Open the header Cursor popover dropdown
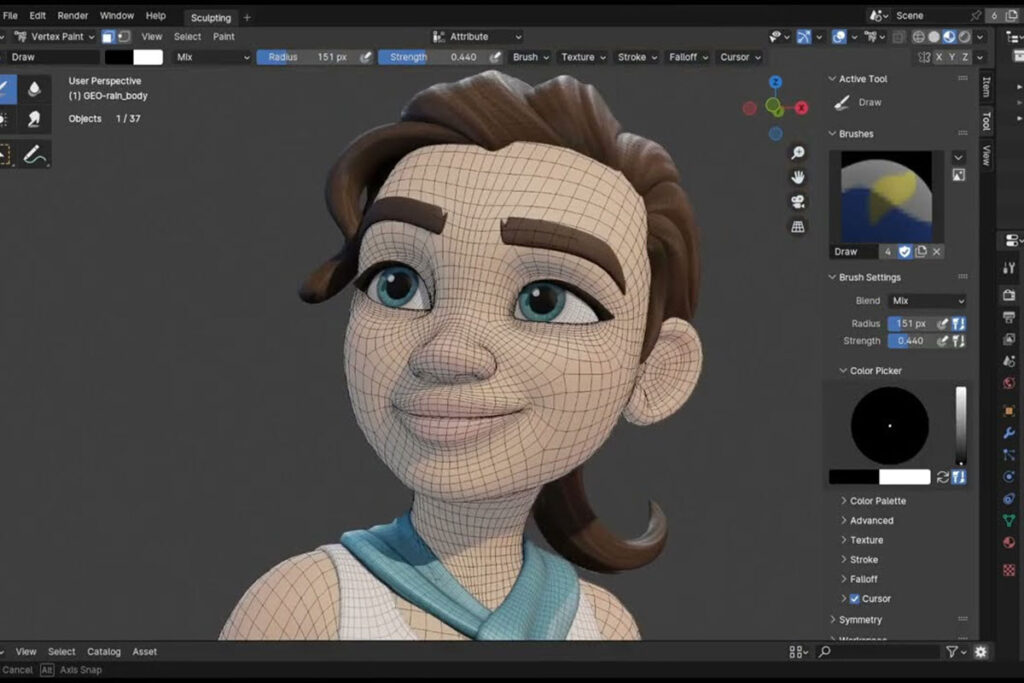This screenshot has height=683, width=1024. (x=740, y=57)
